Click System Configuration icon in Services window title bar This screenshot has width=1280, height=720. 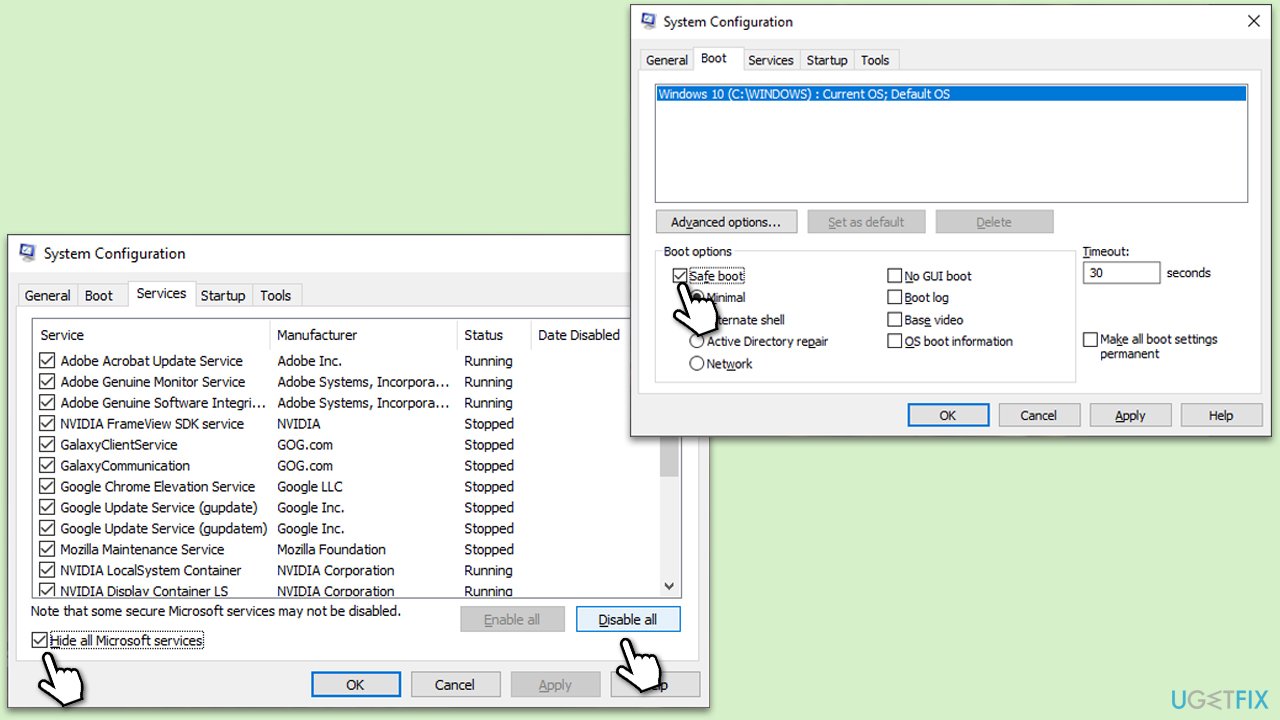click(28, 253)
